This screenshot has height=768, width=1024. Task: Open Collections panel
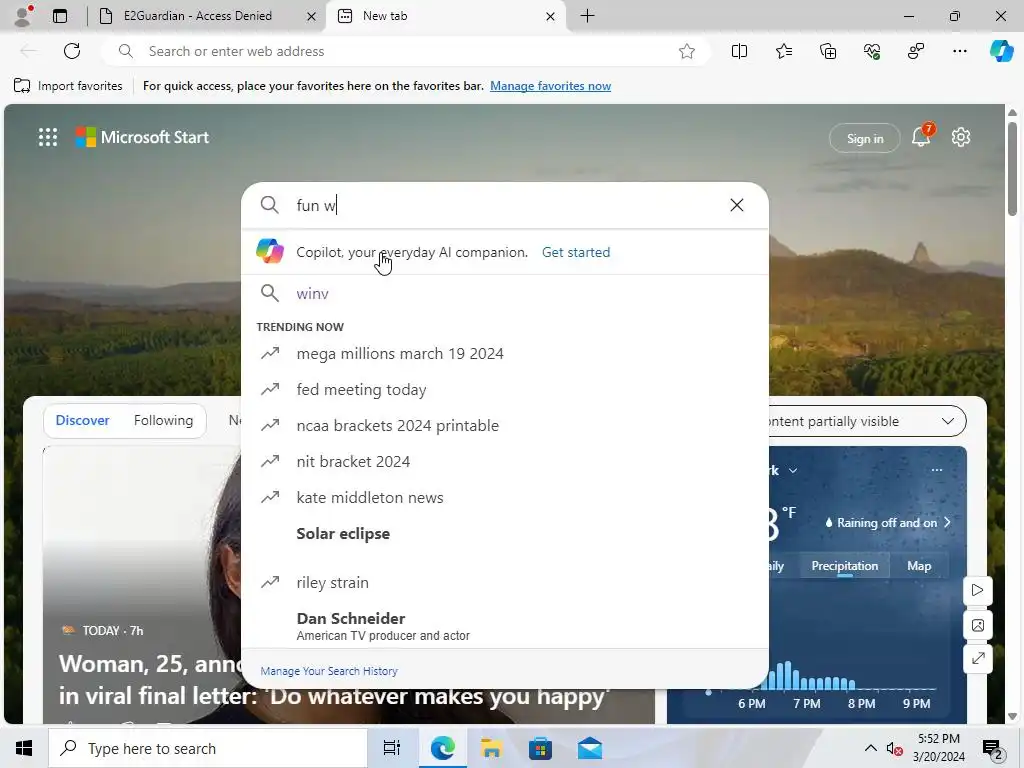(x=827, y=51)
